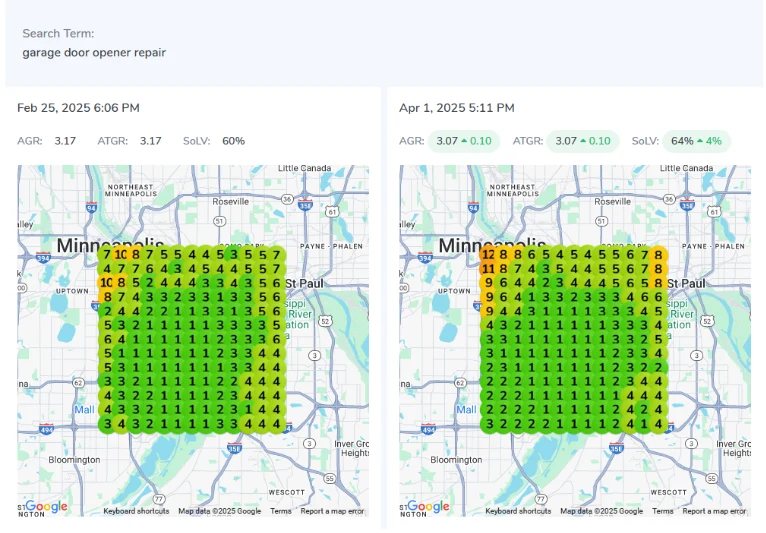Click the Apr 1, 2025 scan timestamp
Screen dimensions: 766x533
(x=457, y=108)
